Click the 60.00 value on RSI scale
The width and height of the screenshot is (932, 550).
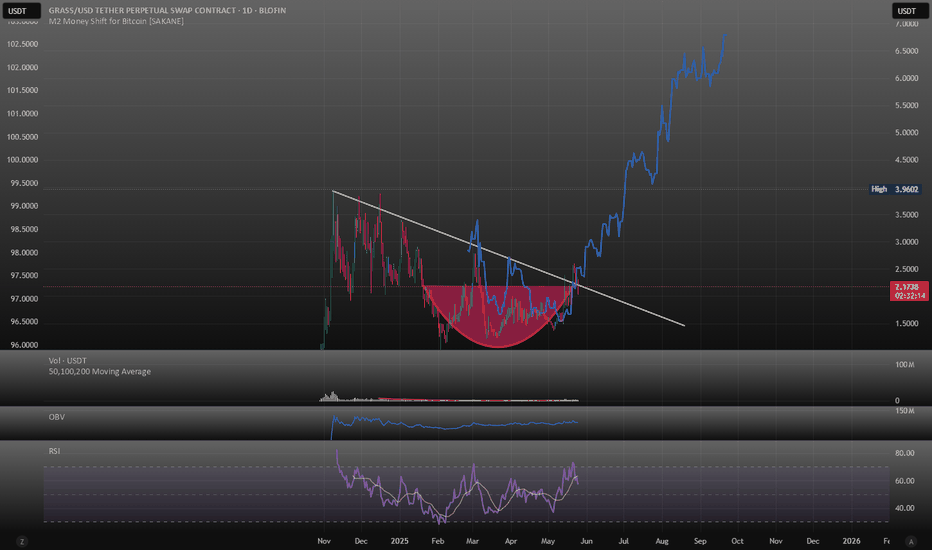pyautogui.click(x=905, y=481)
